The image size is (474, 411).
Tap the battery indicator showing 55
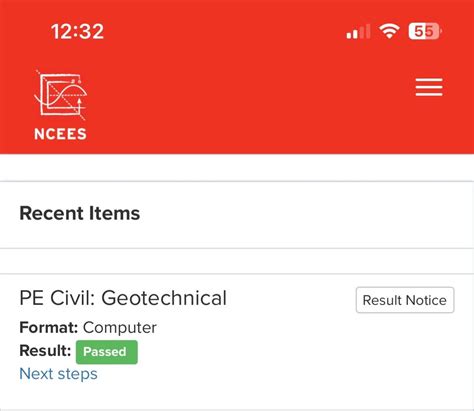tap(425, 32)
